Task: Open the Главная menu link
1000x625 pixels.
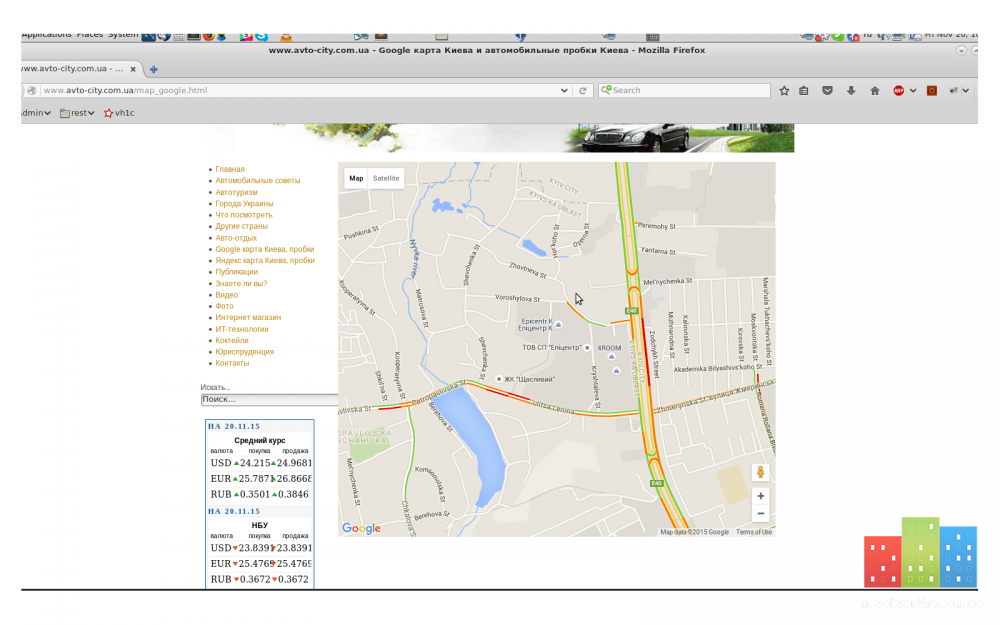Action: (230, 169)
